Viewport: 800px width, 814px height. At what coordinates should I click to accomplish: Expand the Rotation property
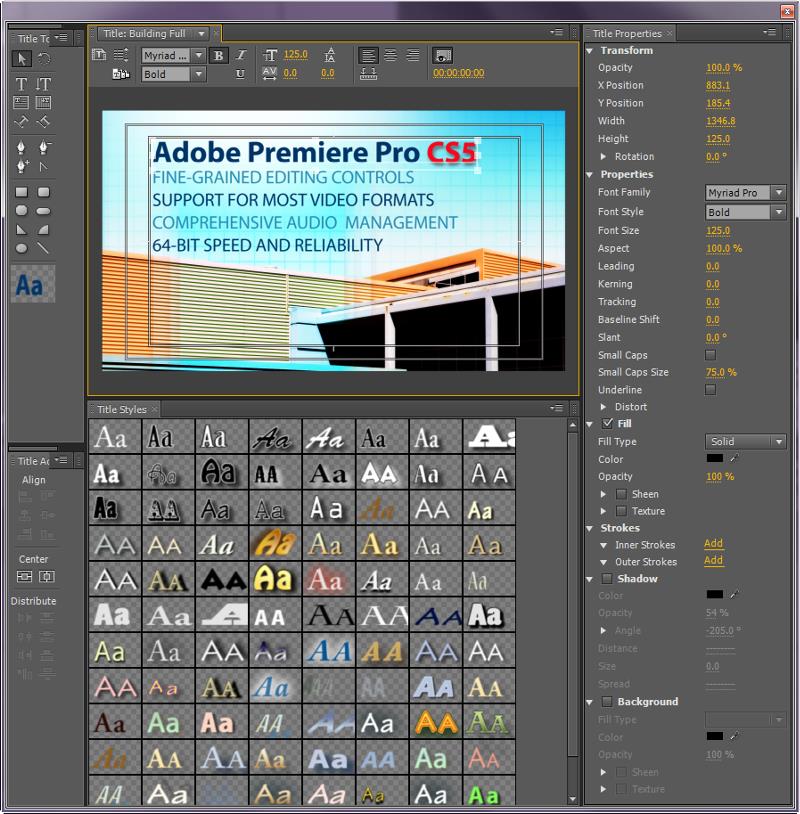click(x=603, y=156)
